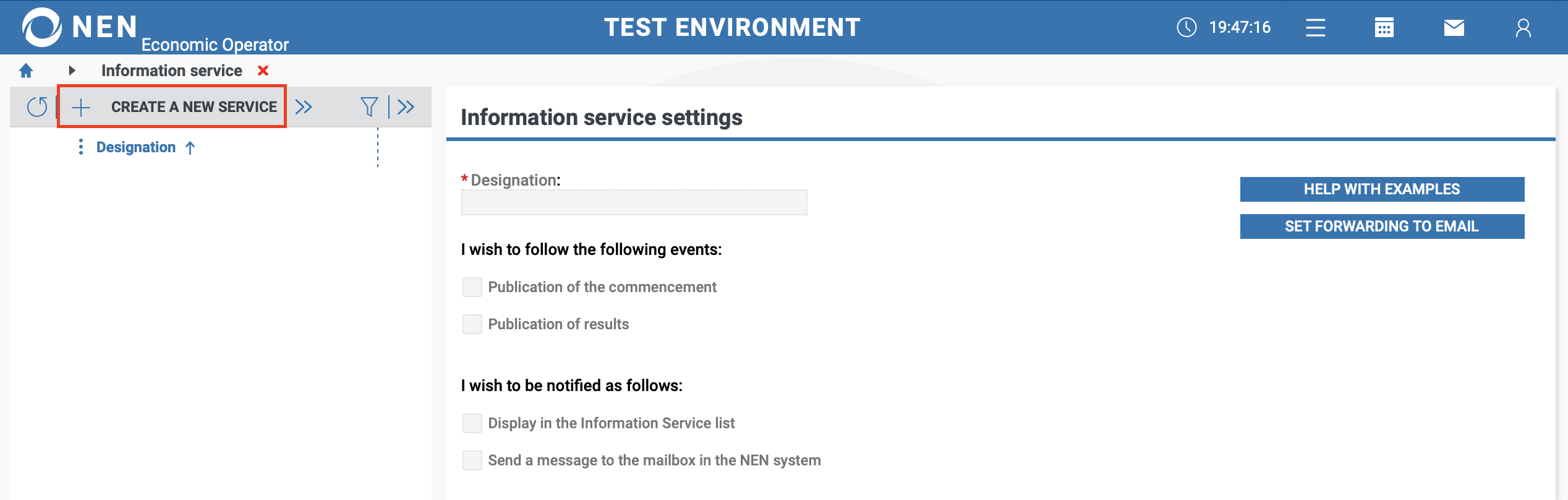The height and width of the screenshot is (500, 1568).
Task: Enable Send a message to NEN mailbox
Action: pos(472,460)
